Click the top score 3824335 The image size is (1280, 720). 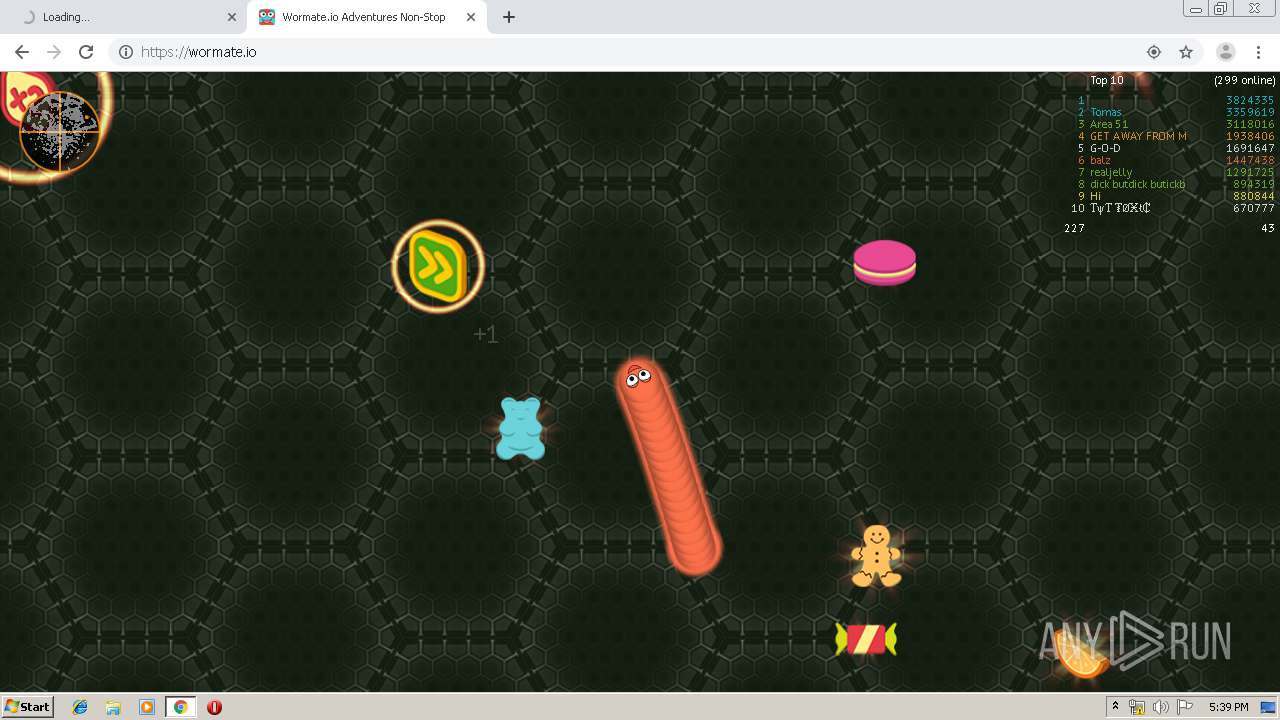click(1250, 100)
